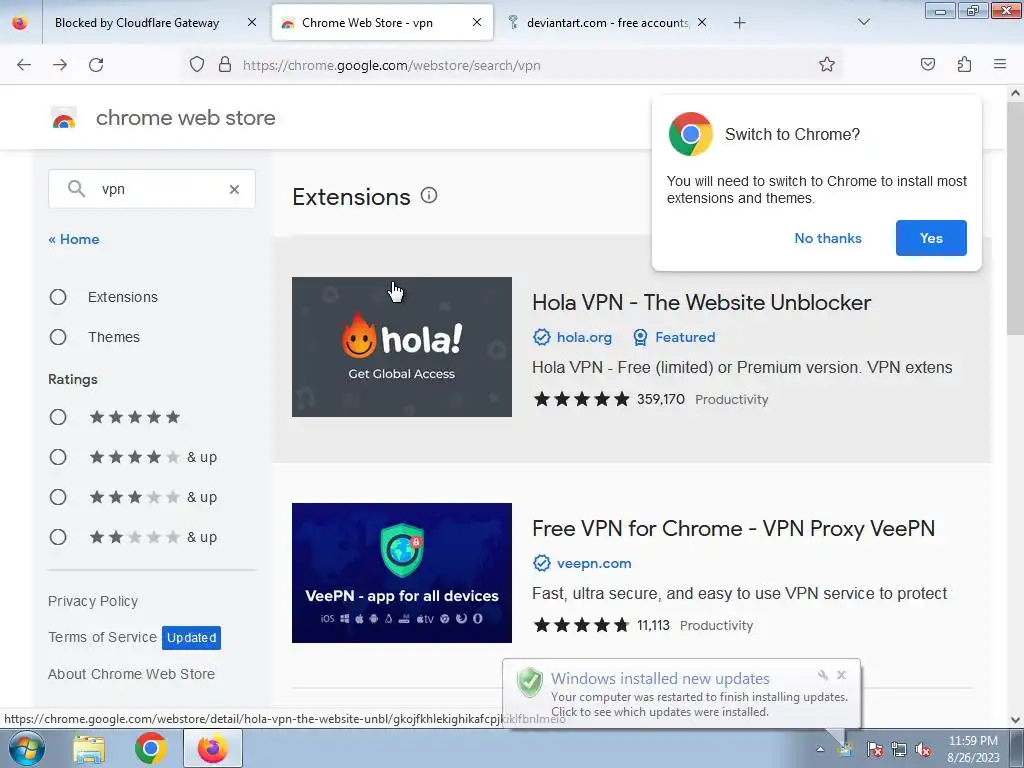The height and width of the screenshot is (768, 1024).
Task: Click the browser forward arrow
Action: (x=60, y=65)
